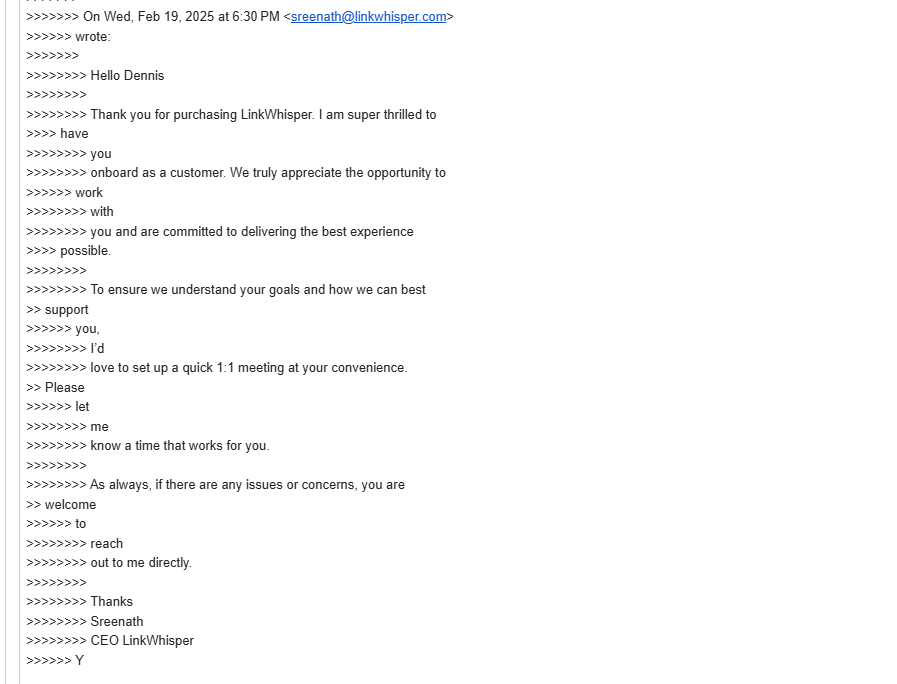Click the 'Hello Dennis' greeting line
897x684 pixels.
(x=127, y=76)
